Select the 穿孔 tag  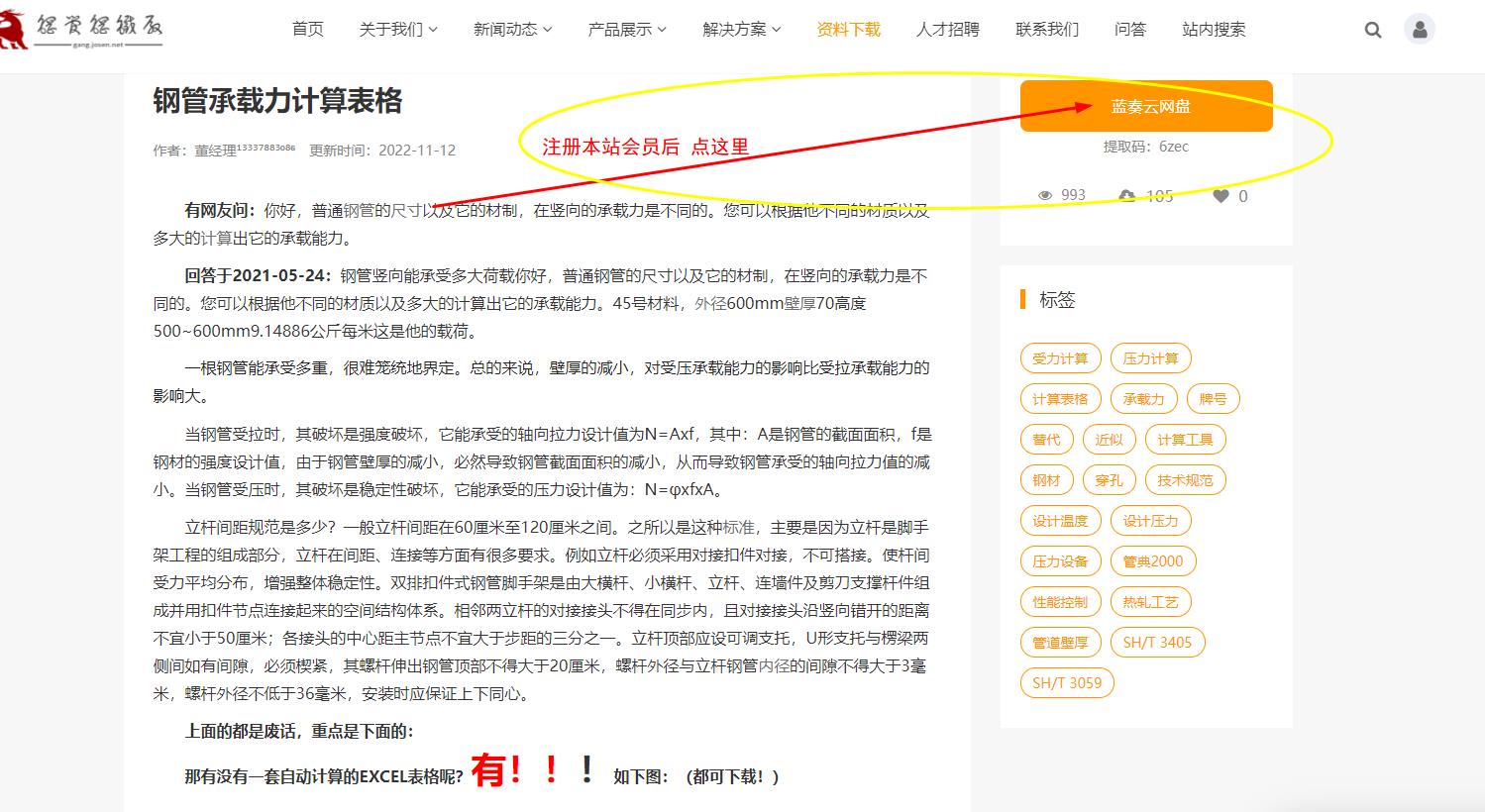1109,480
